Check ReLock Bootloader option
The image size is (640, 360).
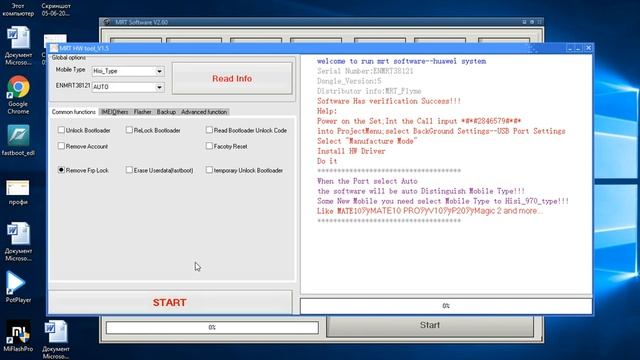click(x=129, y=130)
